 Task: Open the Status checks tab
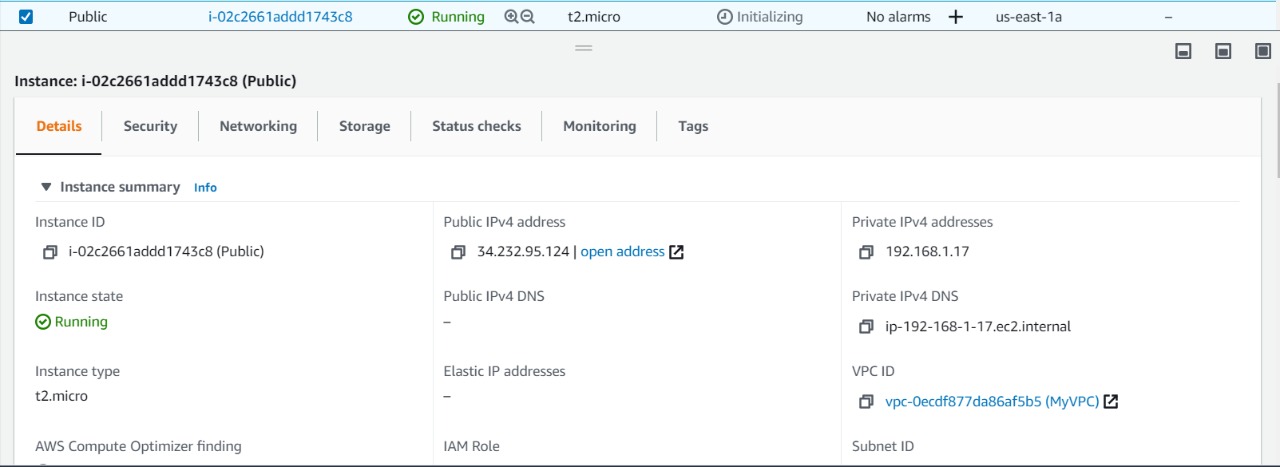pyautogui.click(x=476, y=126)
